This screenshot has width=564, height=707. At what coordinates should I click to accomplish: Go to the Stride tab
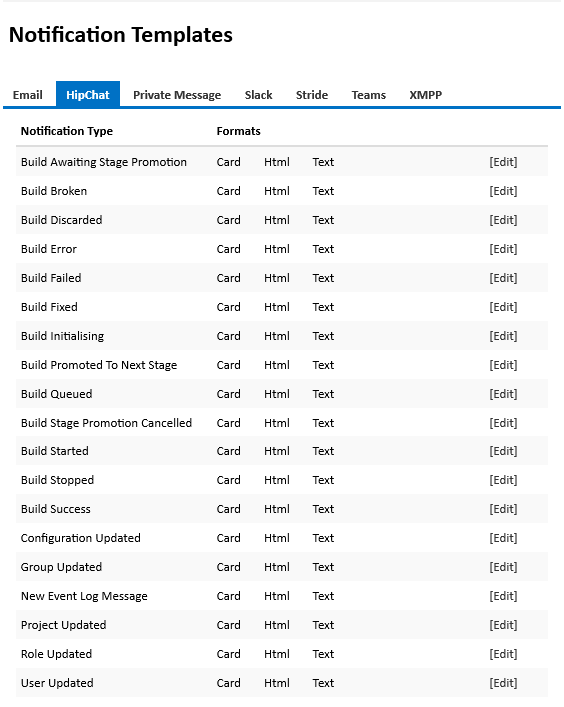312,95
